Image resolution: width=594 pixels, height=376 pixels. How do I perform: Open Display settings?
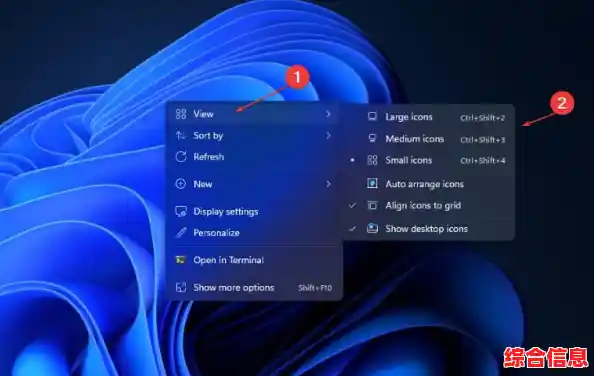254,211
